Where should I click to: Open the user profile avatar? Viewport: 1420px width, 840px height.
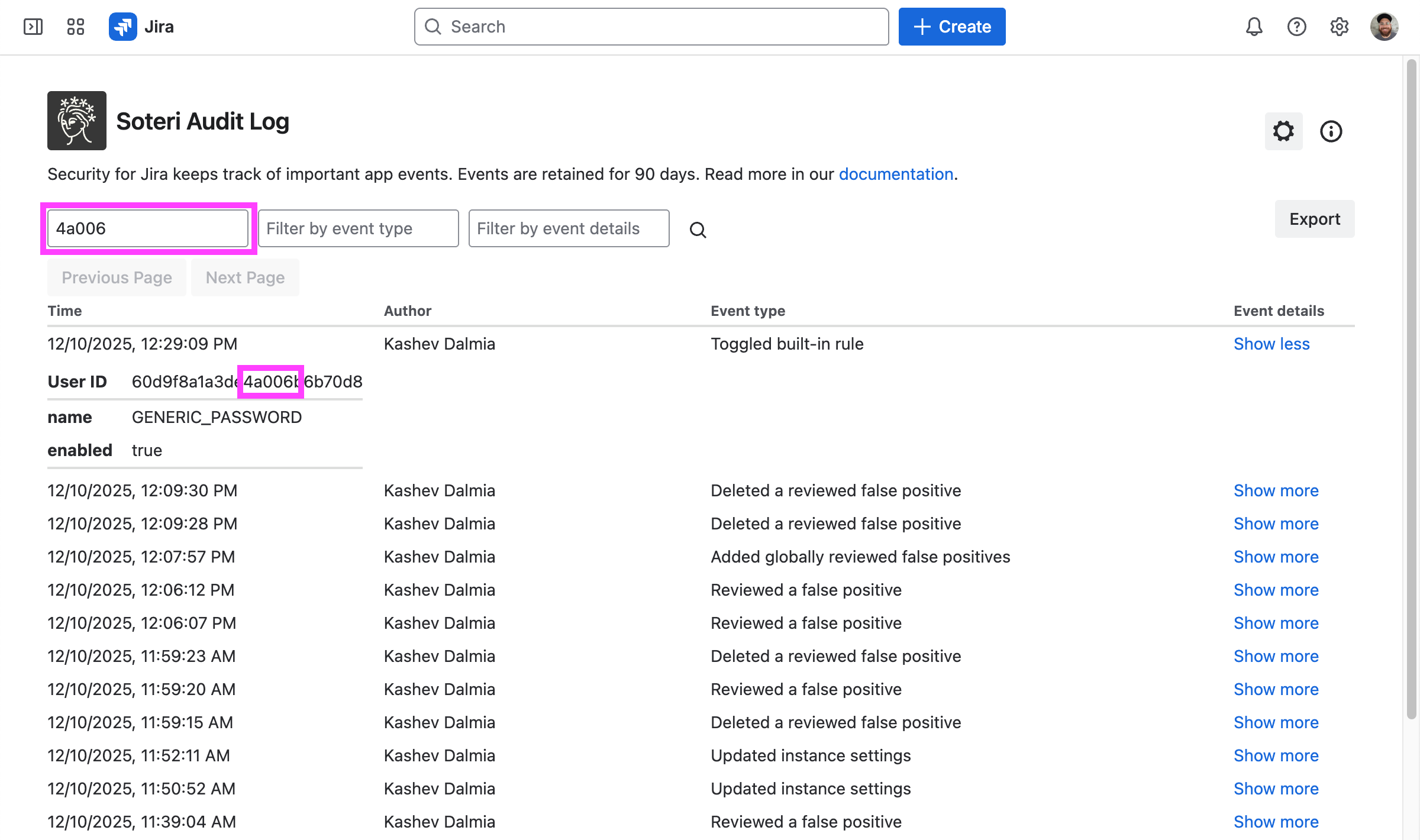click(1384, 27)
